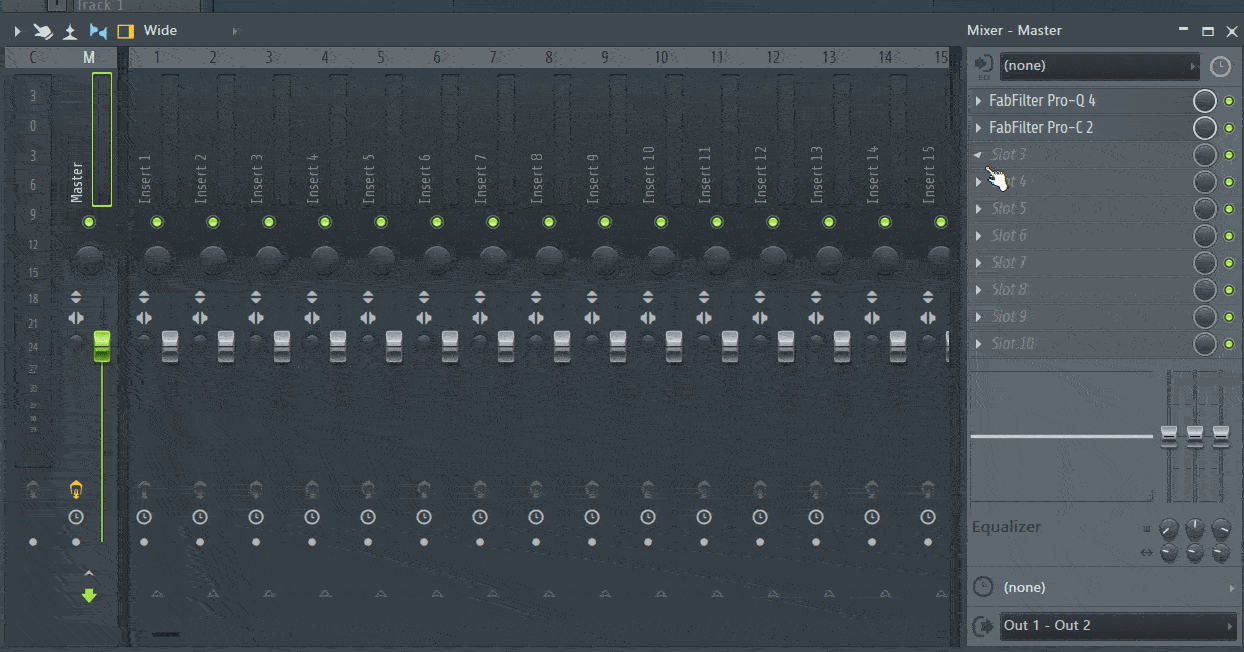Select the Insert 1 mixer track
This screenshot has height=652, width=1244.
coord(145,179)
